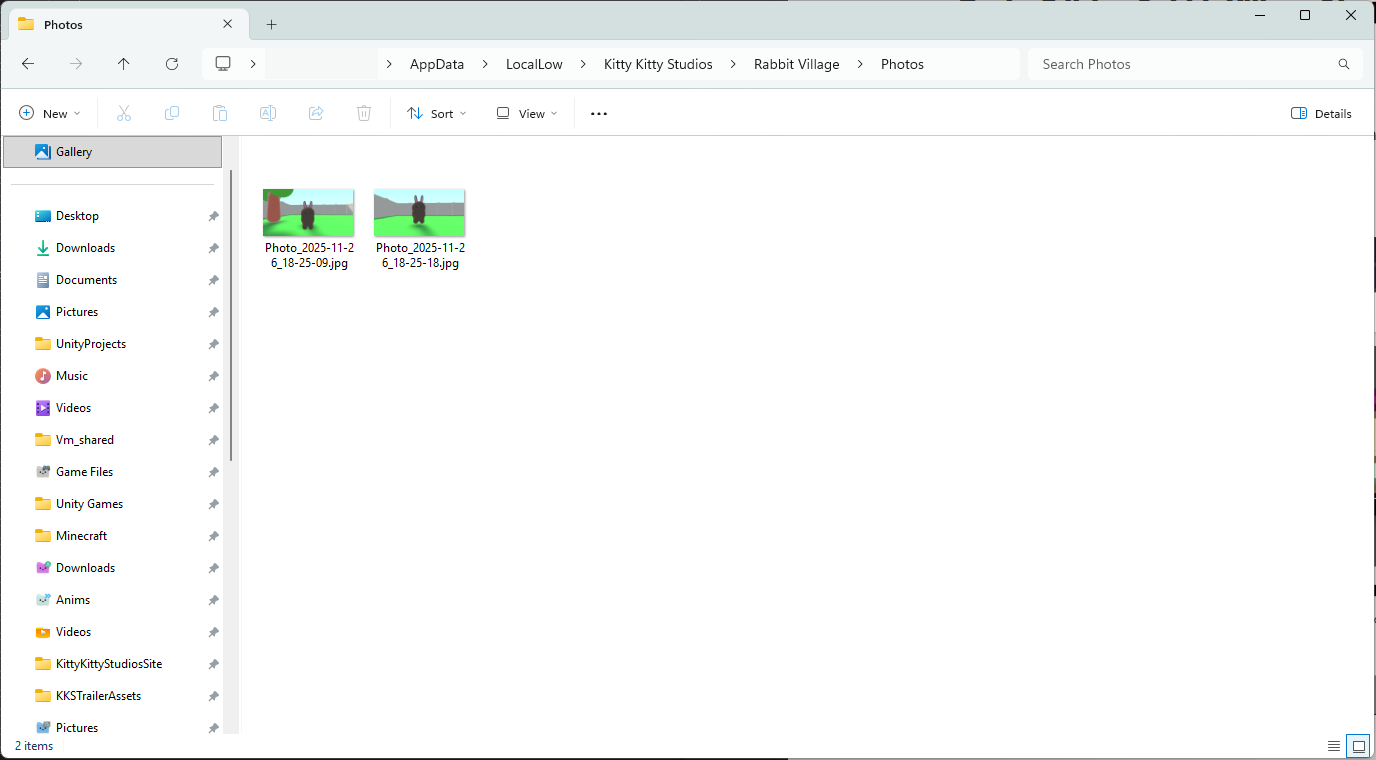This screenshot has height=760, width=1376.
Task: Open UnityProjects folder in sidebar
Action: point(90,344)
